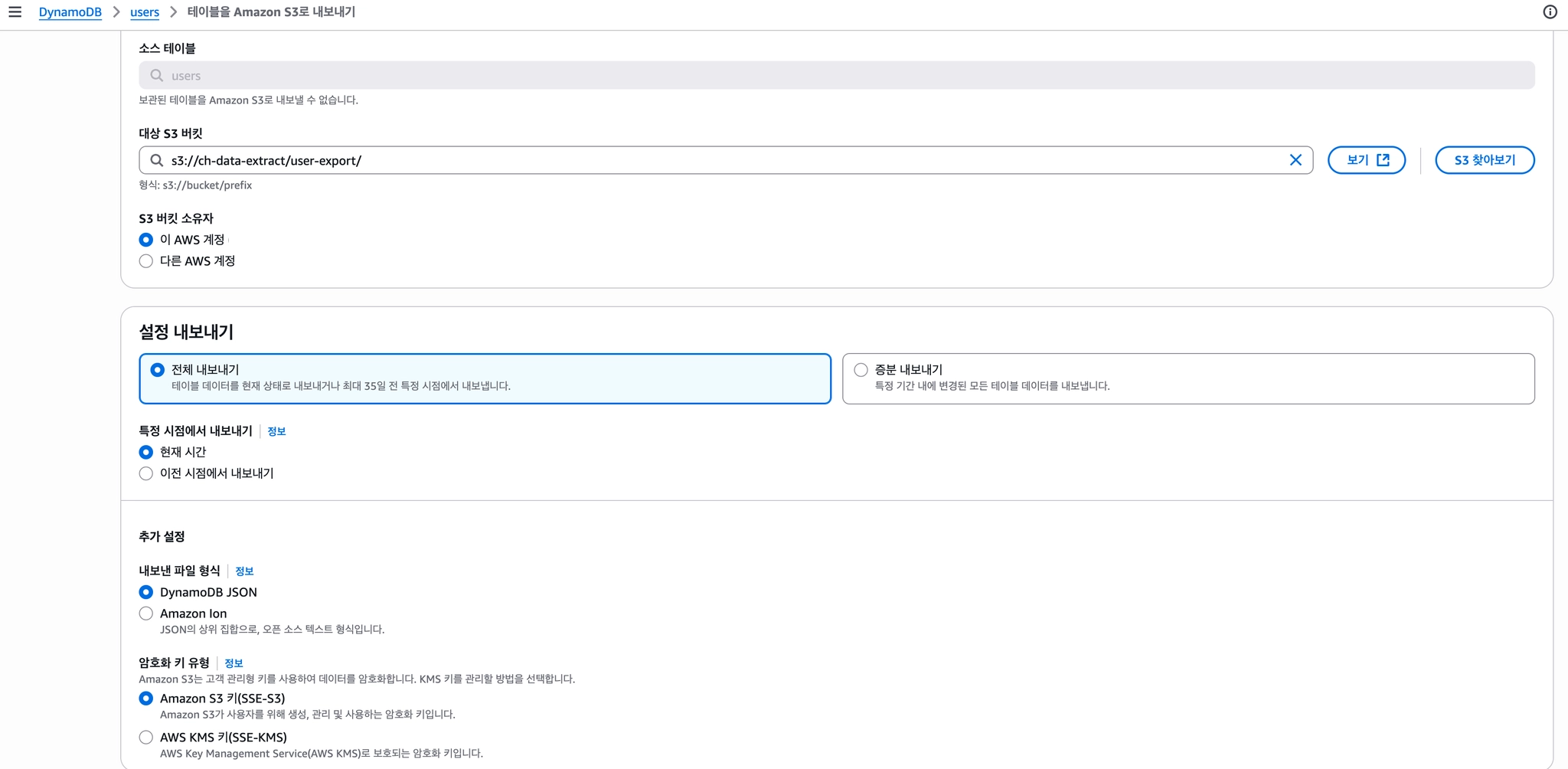This screenshot has height=769, width=1568.
Task: Open 정보 link next to 내보낸 파일 형식
Action: (x=244, y=571)
